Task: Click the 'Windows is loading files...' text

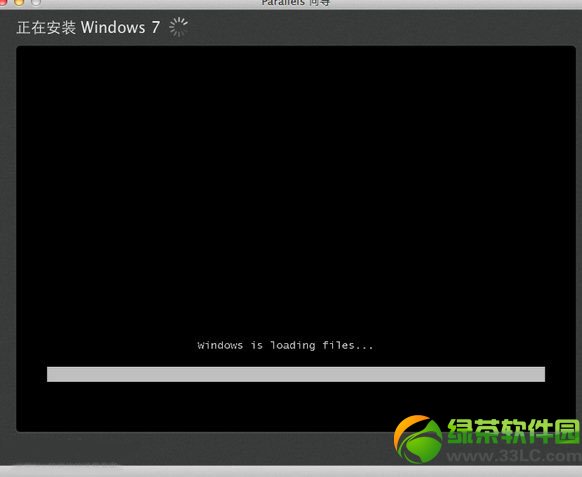Action: click(x=285, y=345)
